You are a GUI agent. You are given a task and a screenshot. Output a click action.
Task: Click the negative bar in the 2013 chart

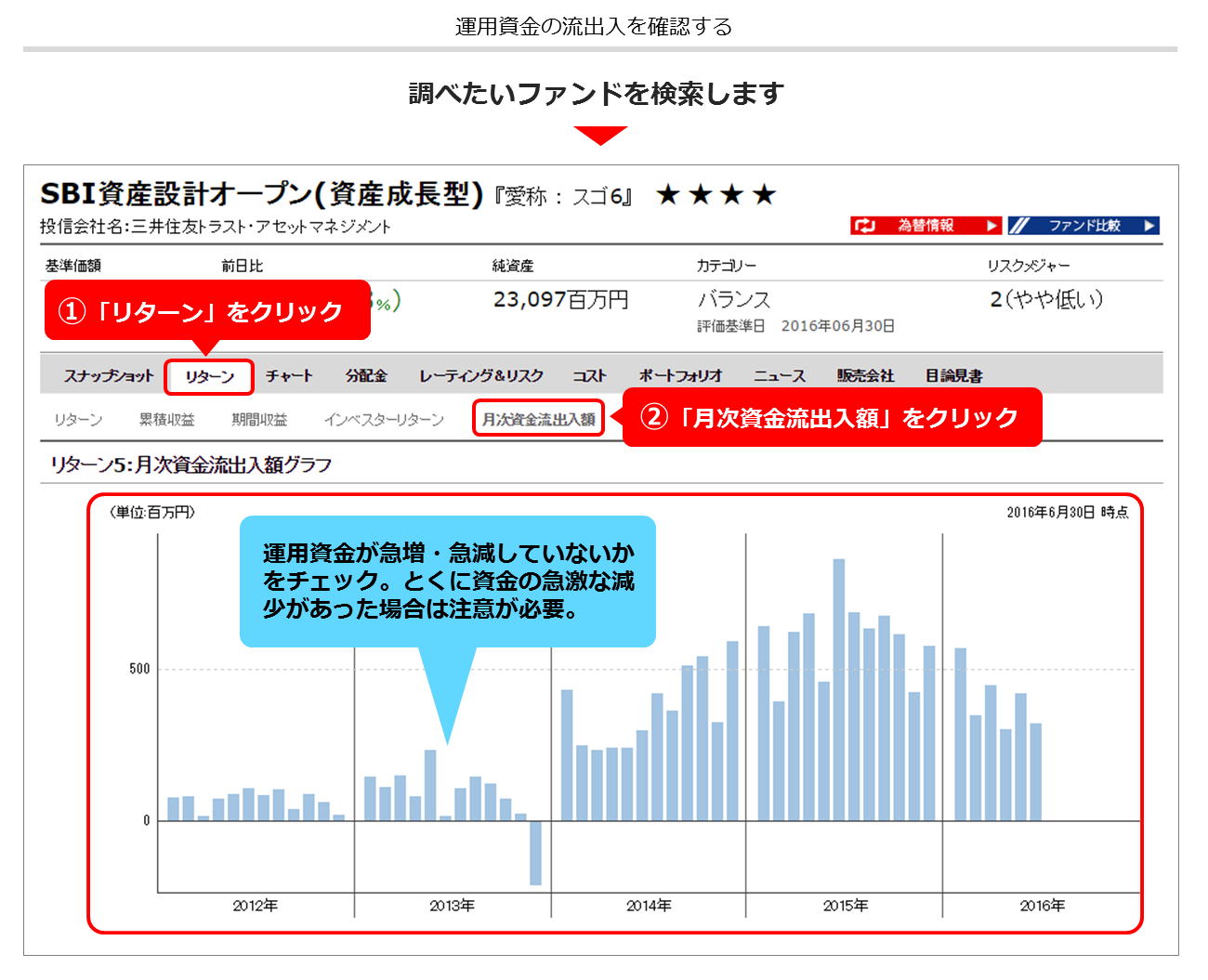pyautogui.click(x=535, y=853)
